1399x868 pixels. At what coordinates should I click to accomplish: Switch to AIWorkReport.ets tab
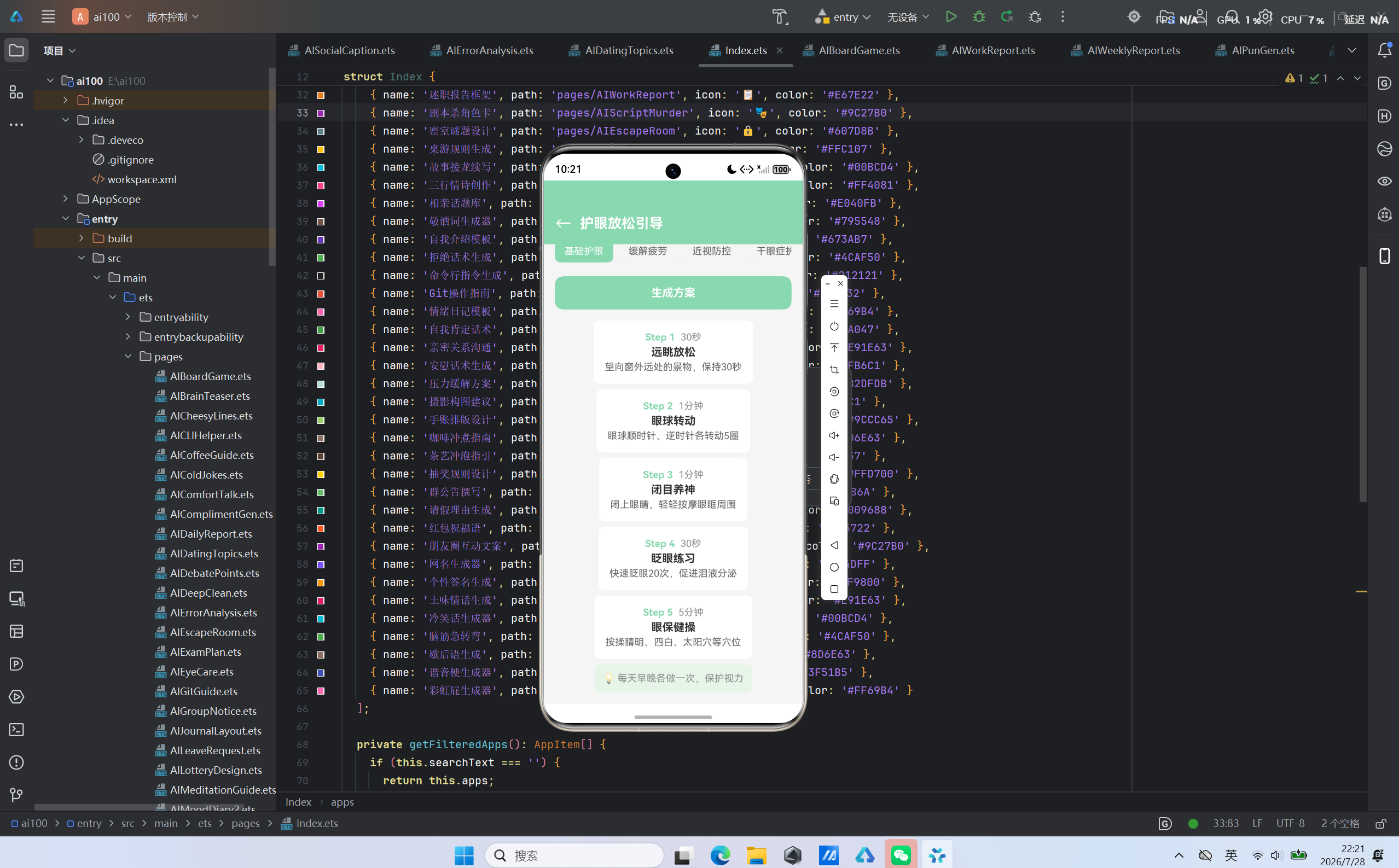(985, 50)
